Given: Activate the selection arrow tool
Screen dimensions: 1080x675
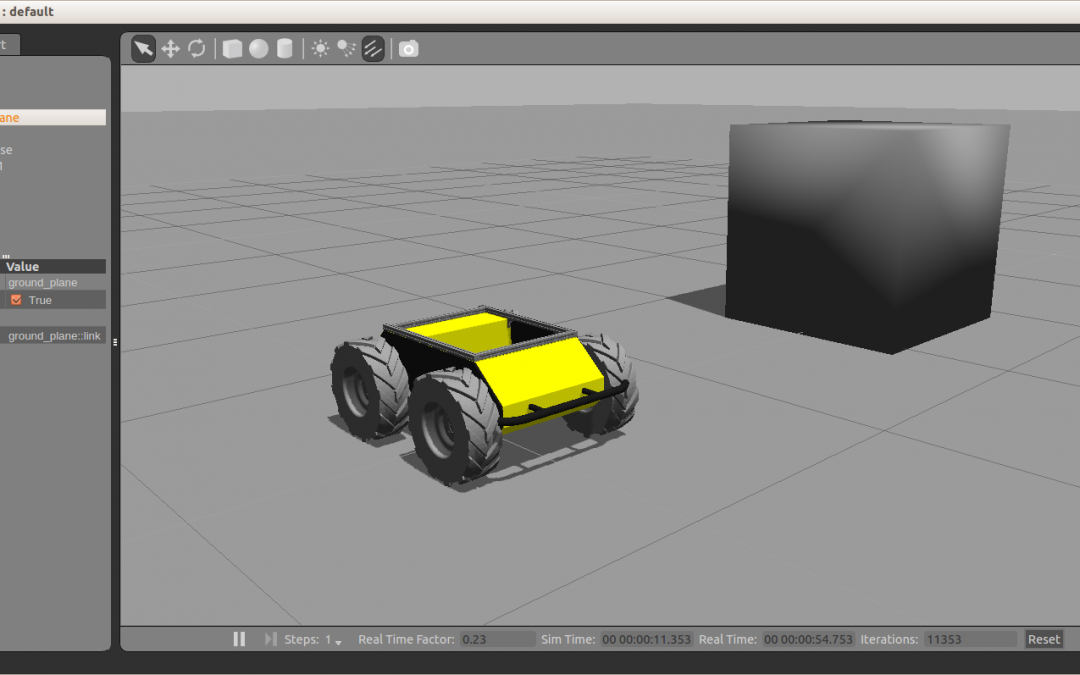Looking at the screenshot, I should 144,49.
